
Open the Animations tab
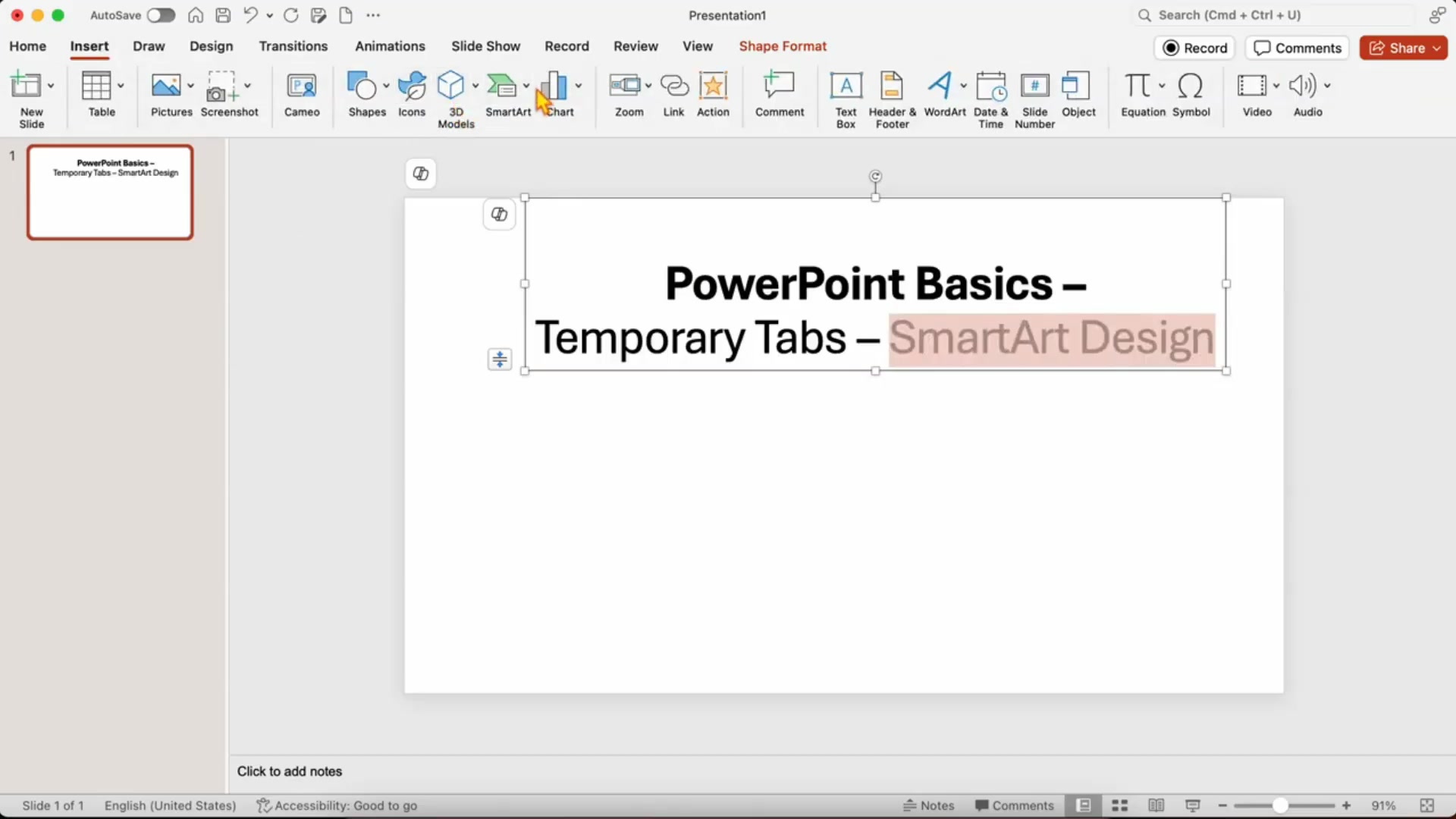pos(390,46)
